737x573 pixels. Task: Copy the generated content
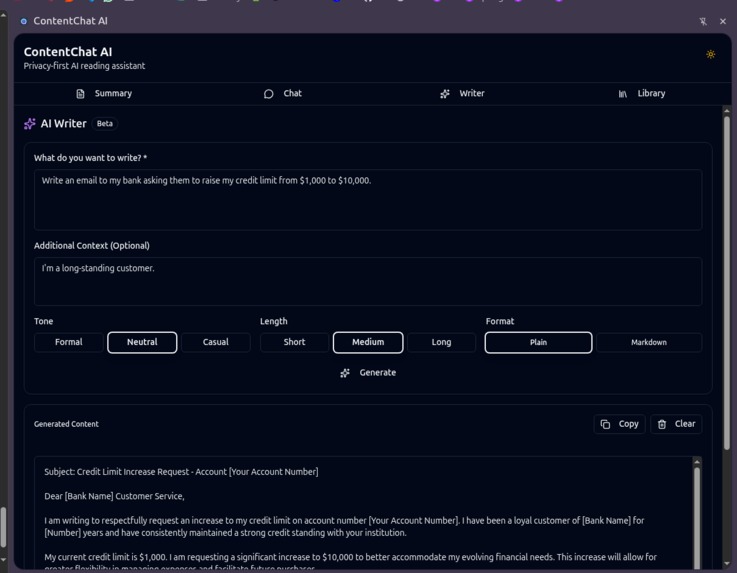pos(619,424)
